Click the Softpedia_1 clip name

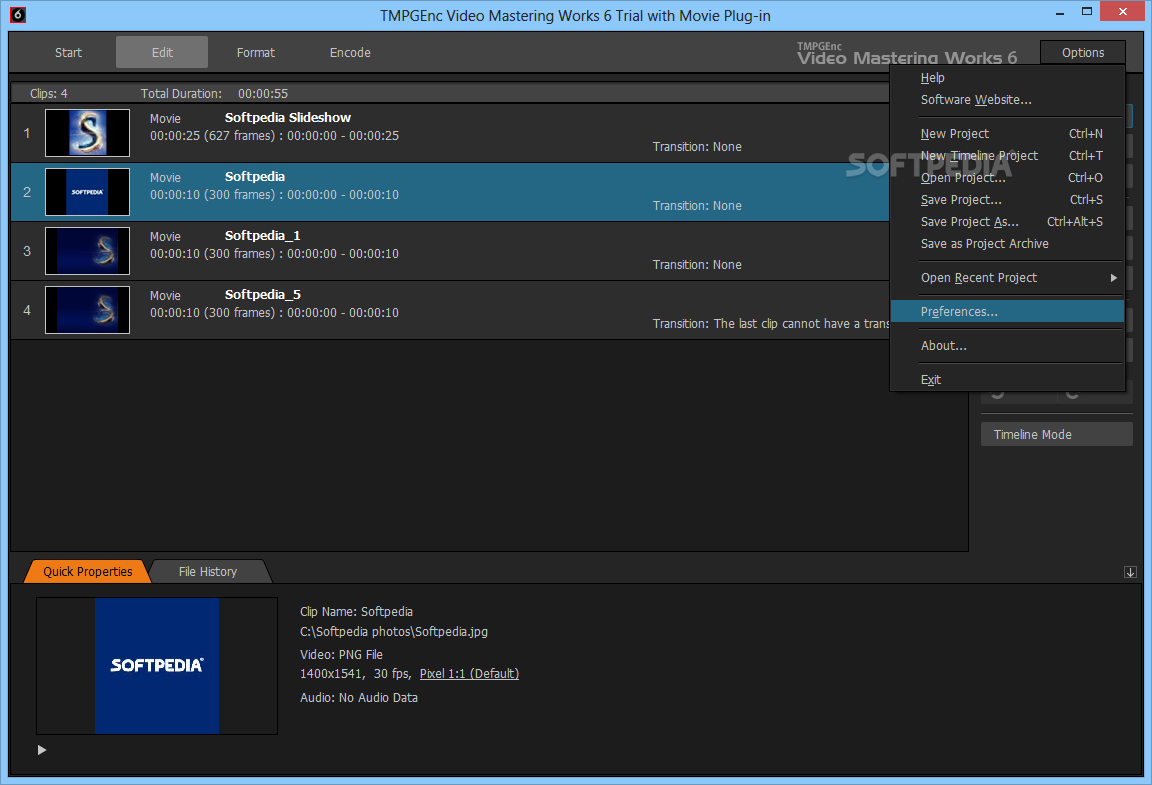tap(262, 235)
